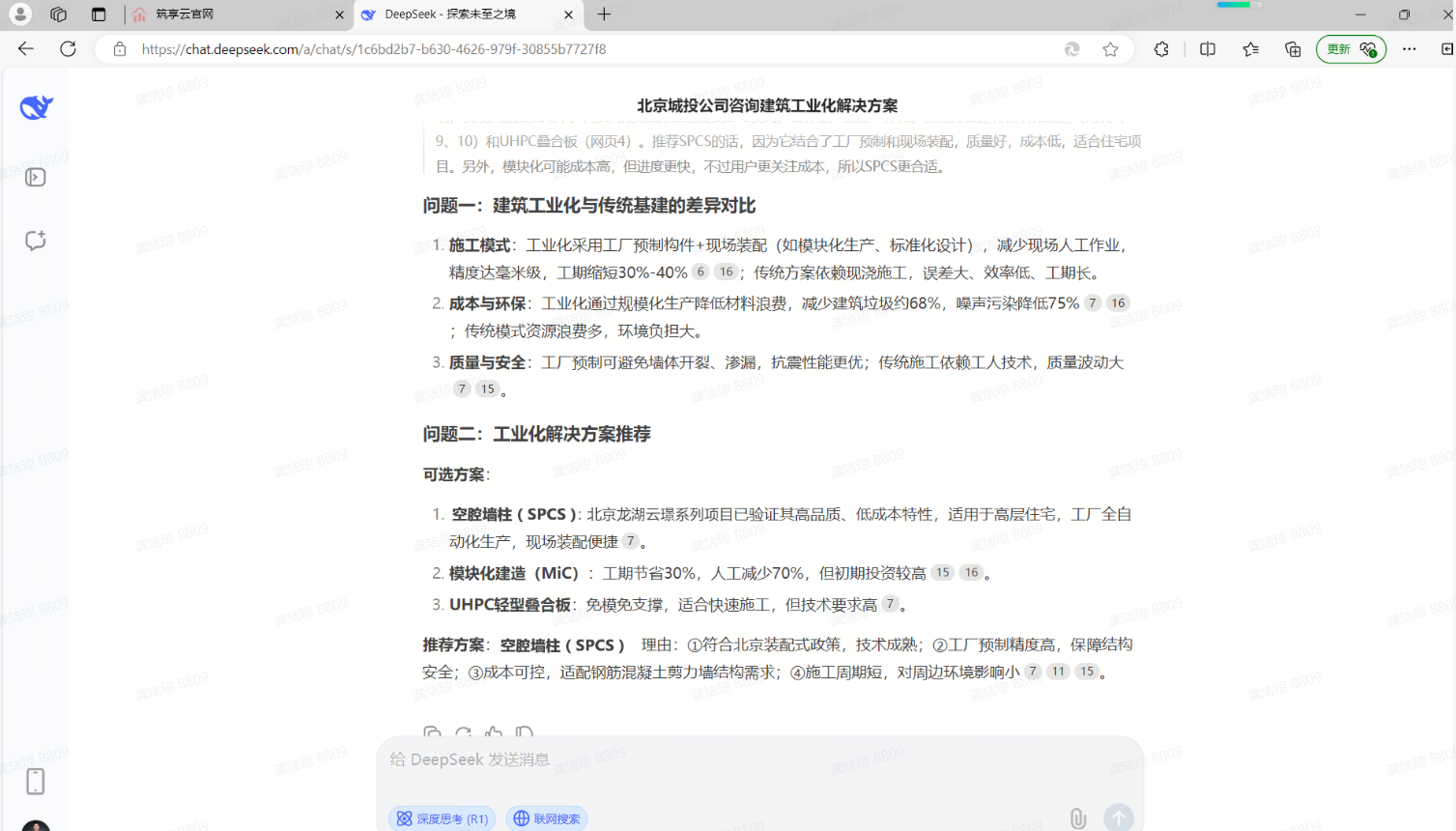Start a new chat via sidebar icon
Image resolution: width=1456 pixels, height=831 pixels.
click(x=36, y=241)
